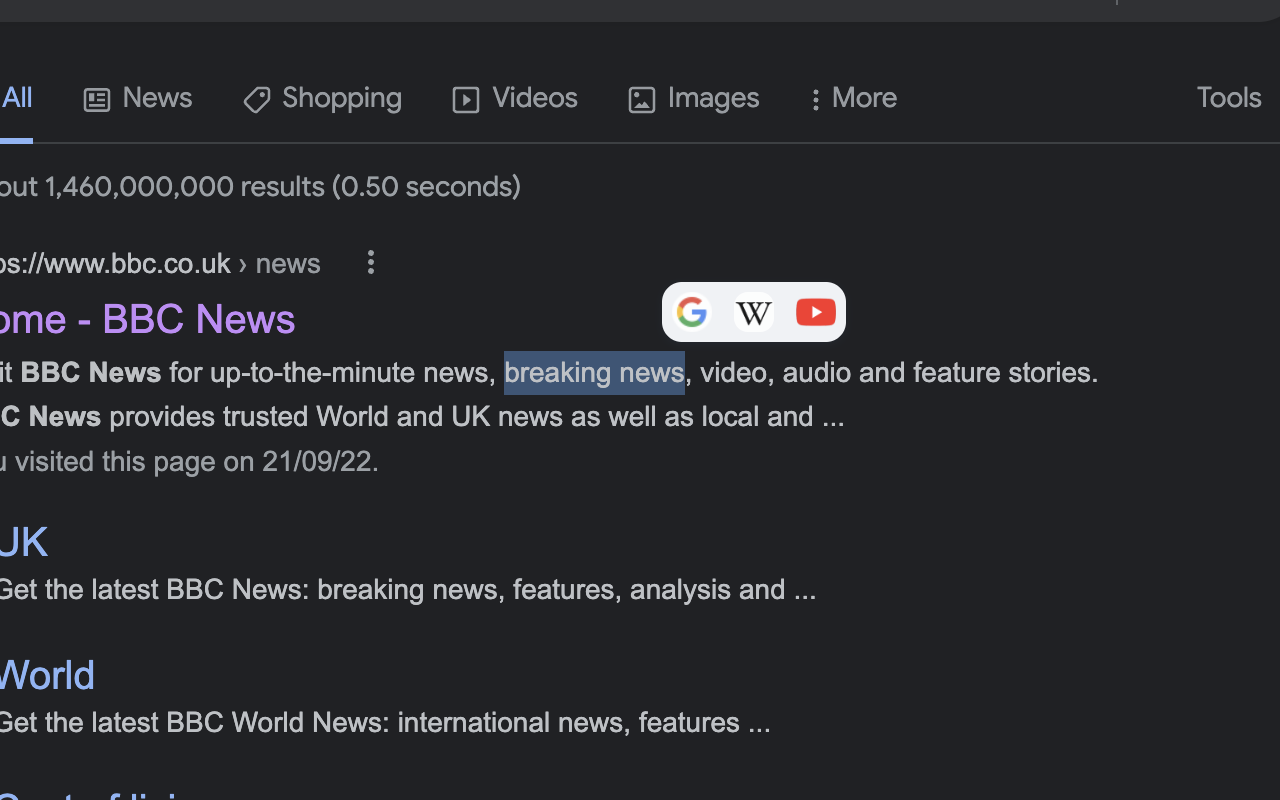Switch to the Images search tab
This screenshot has height=800, width=1280.
[x=694, y=98]
